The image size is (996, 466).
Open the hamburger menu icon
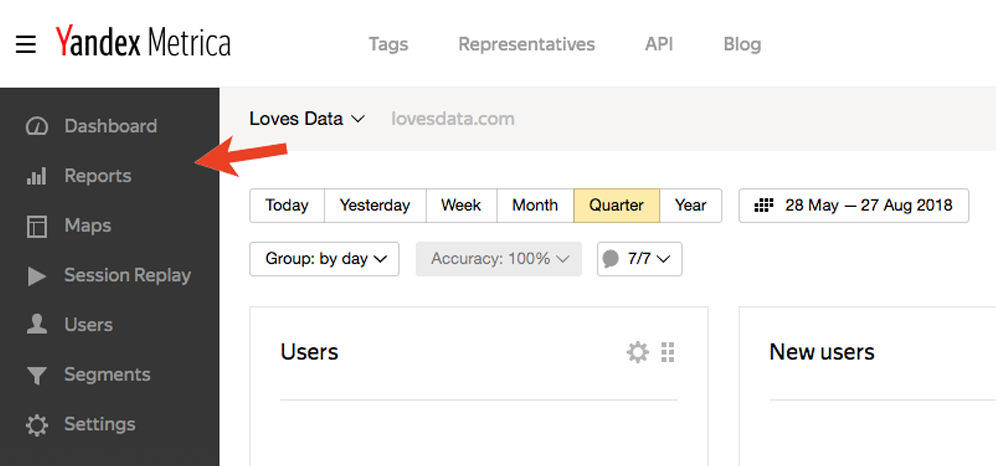click(x=25, y=45)
